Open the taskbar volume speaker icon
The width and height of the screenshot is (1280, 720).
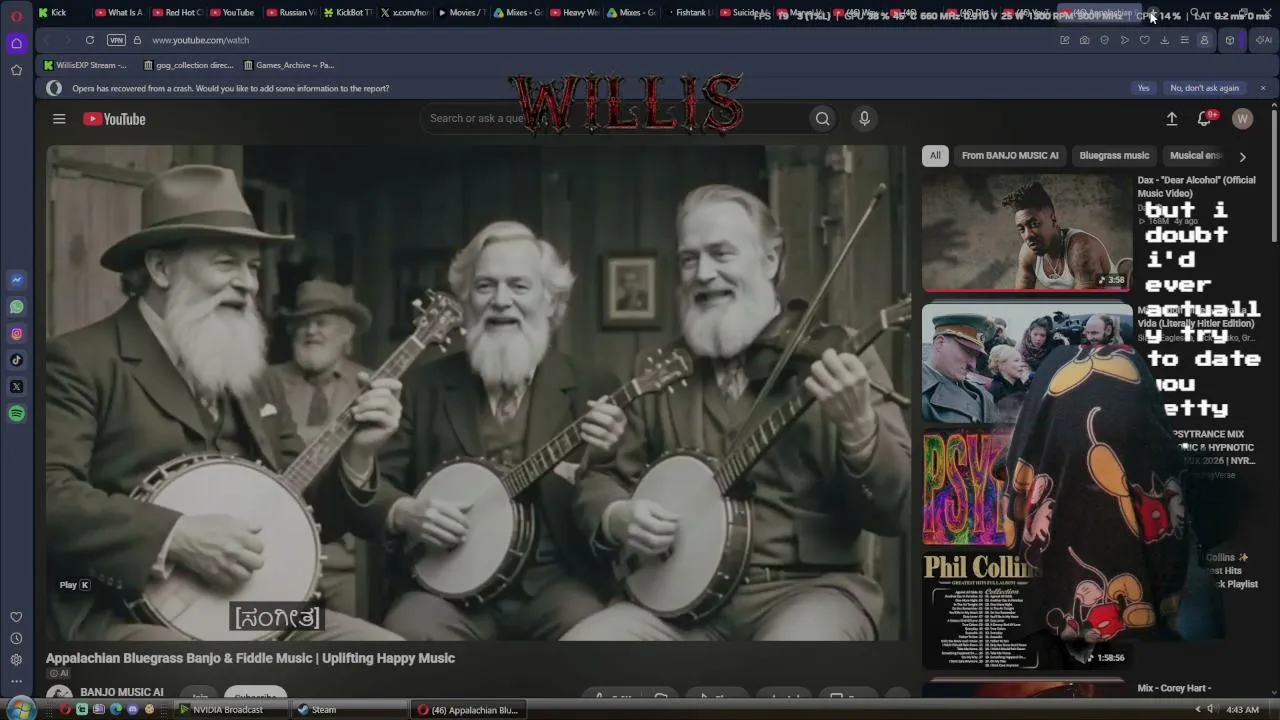tap(1210, 710)
